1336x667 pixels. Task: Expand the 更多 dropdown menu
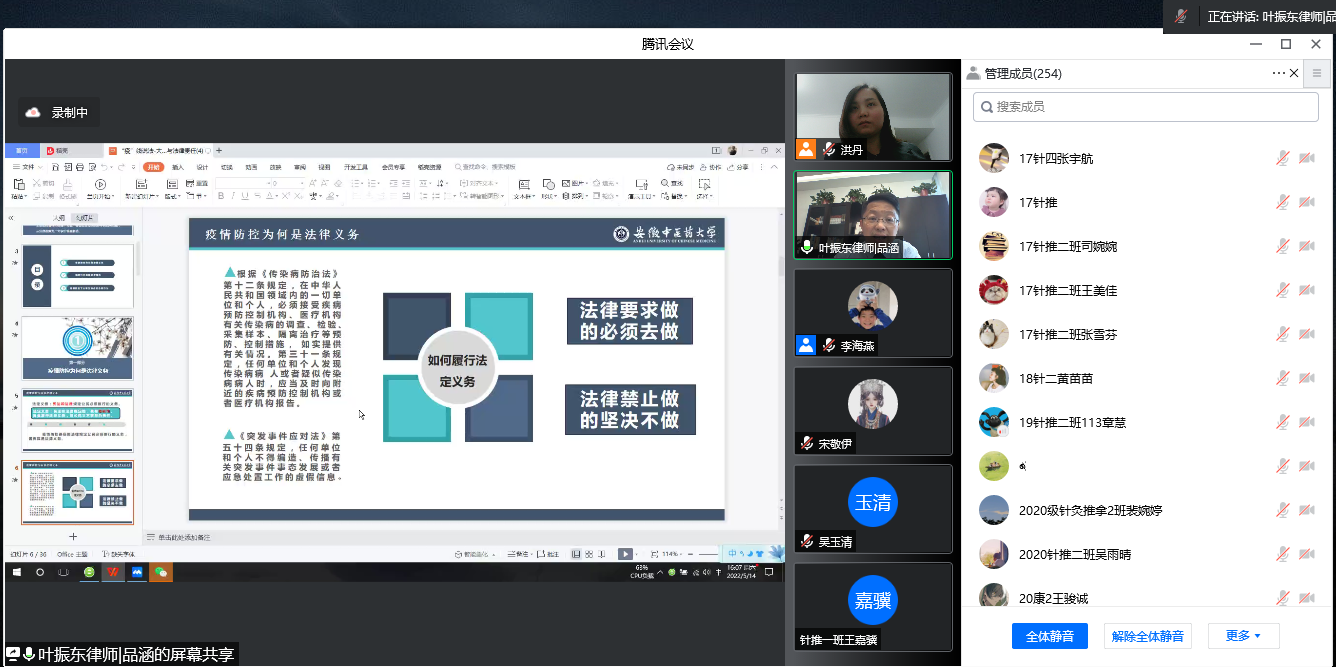click(1243, 636)
